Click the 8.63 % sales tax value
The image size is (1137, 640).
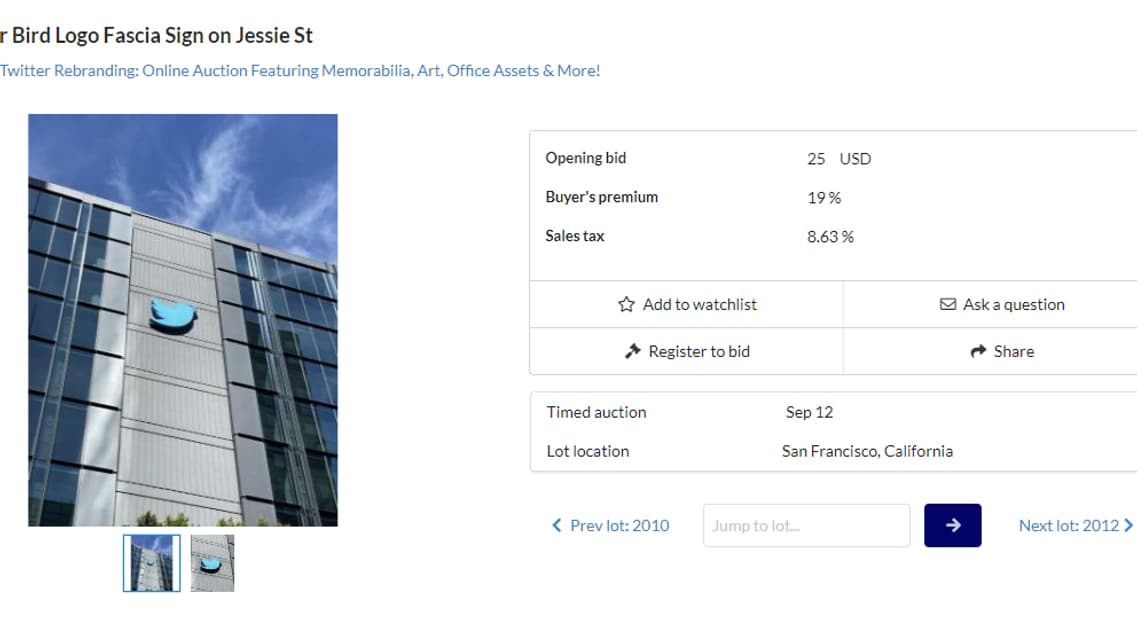pyautogui.click(x=830, y=236)
